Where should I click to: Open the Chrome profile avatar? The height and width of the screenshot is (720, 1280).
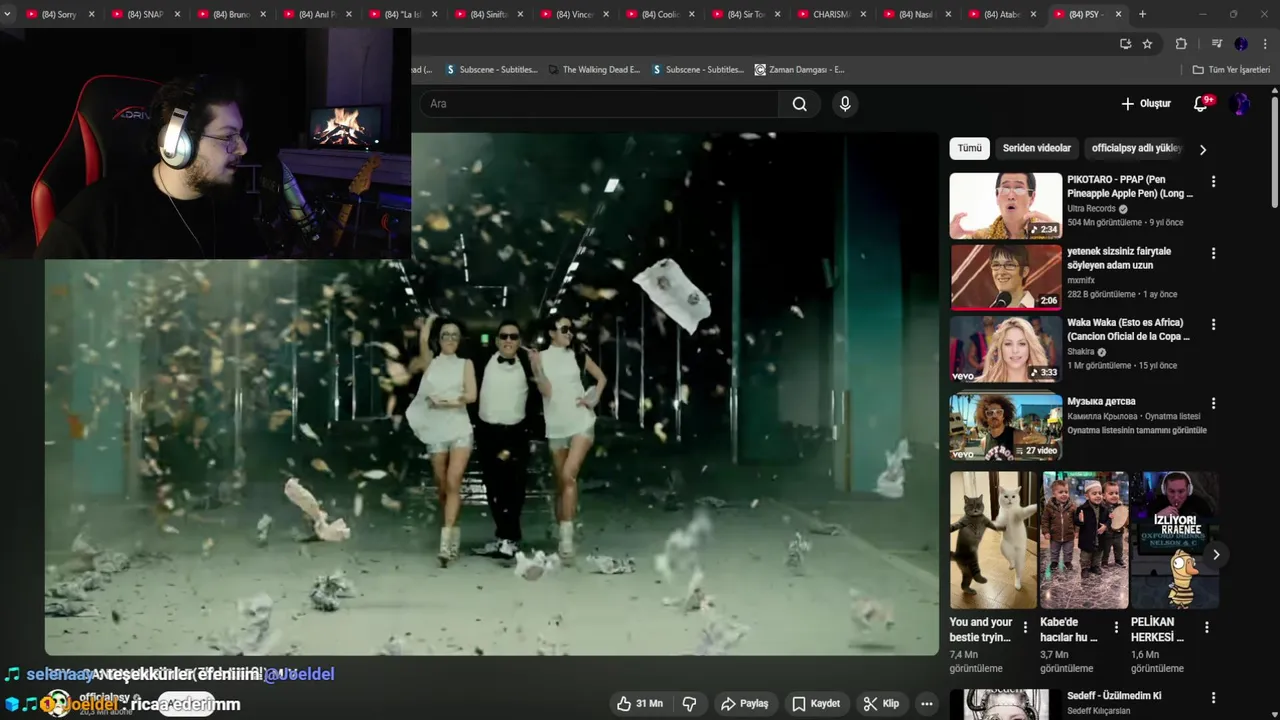click(1241, 44)
